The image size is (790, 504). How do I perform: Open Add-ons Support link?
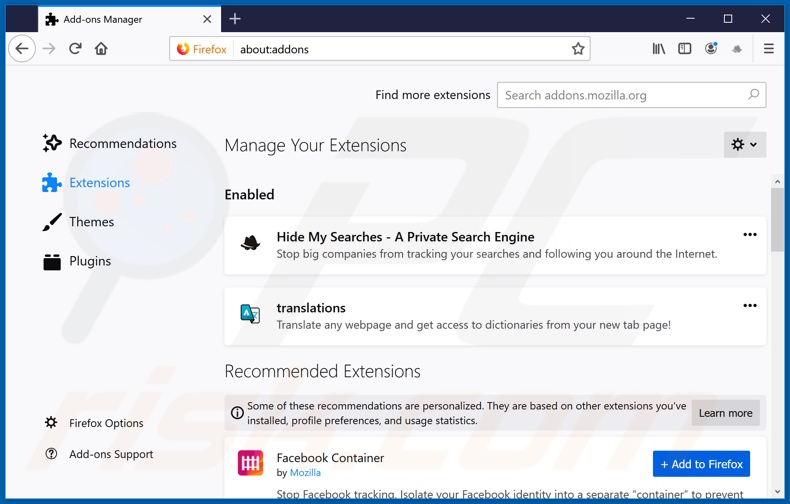coord(99,454)
